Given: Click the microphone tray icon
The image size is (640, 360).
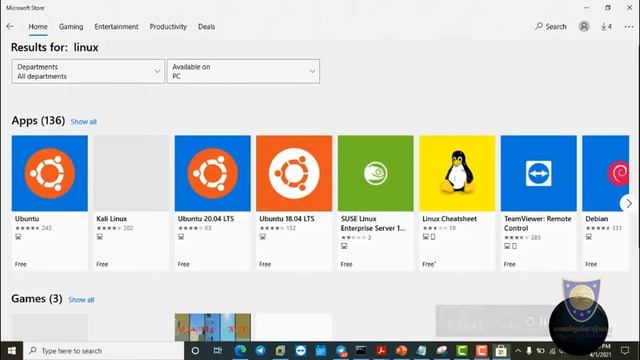Looking at the screenshot, I should point(529,351).
